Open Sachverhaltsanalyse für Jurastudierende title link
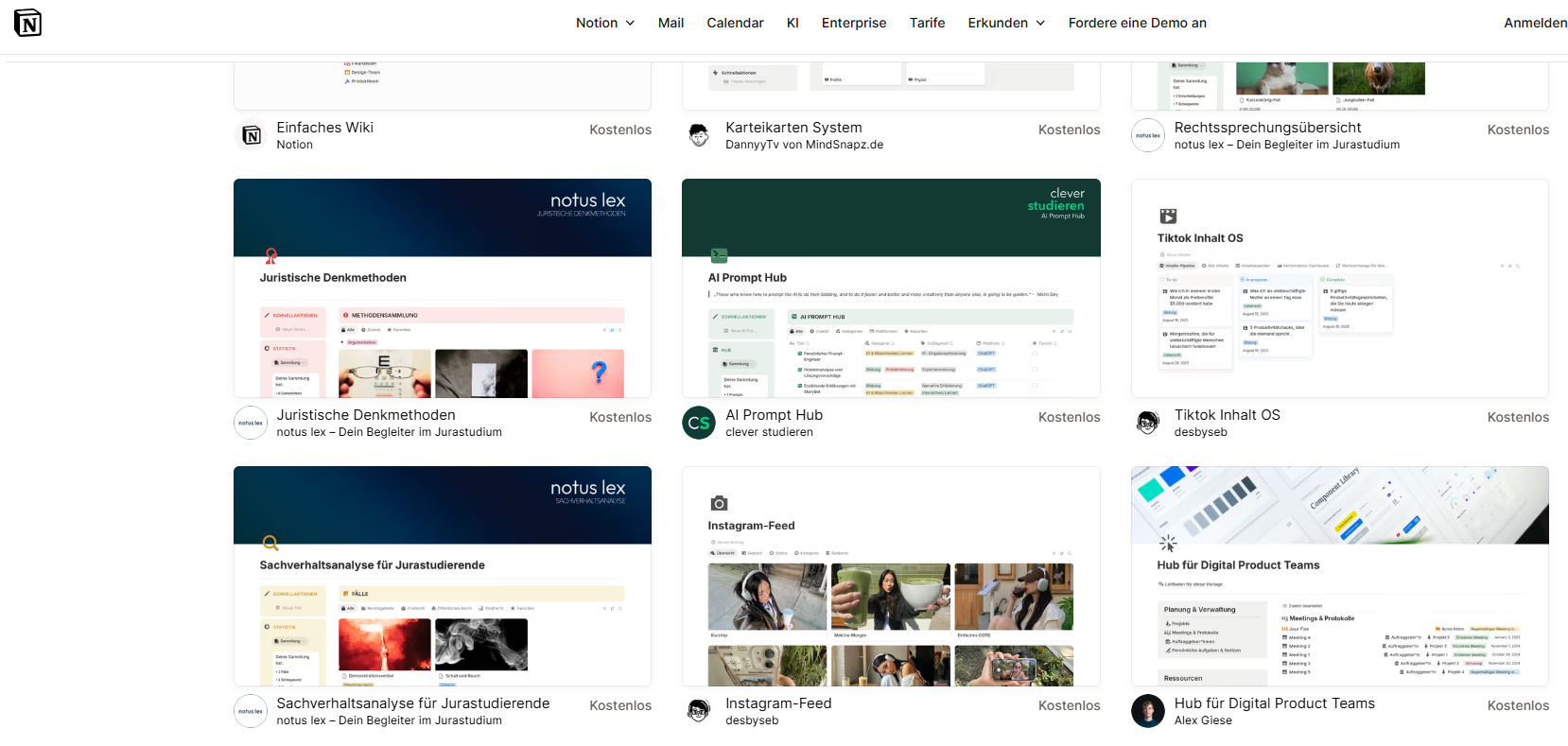 tap(412, 703)
